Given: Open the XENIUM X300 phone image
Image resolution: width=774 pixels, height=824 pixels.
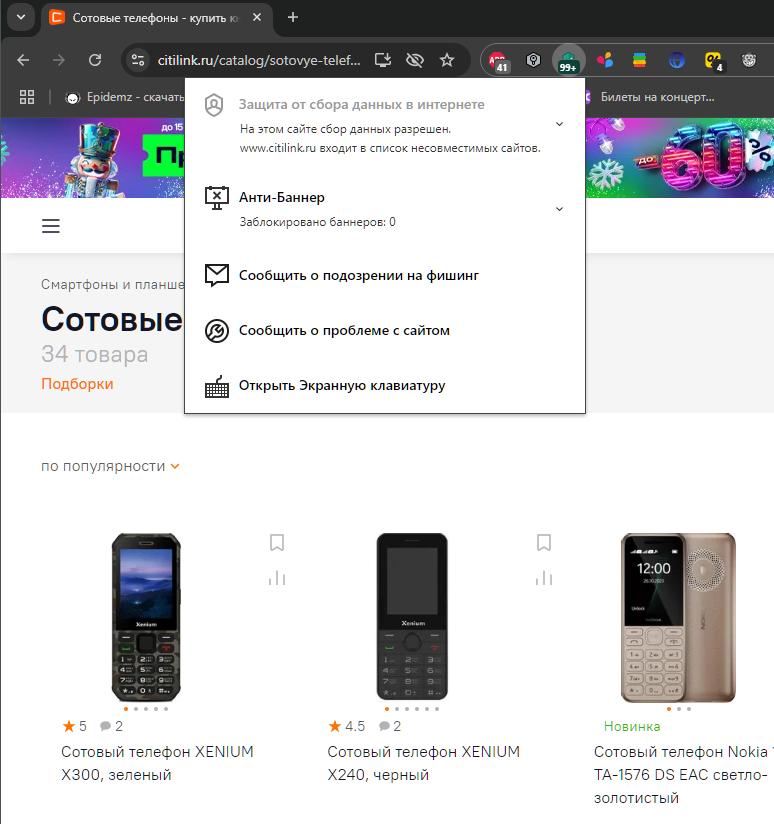Looking at the screenshot, I should coord(146,617).
